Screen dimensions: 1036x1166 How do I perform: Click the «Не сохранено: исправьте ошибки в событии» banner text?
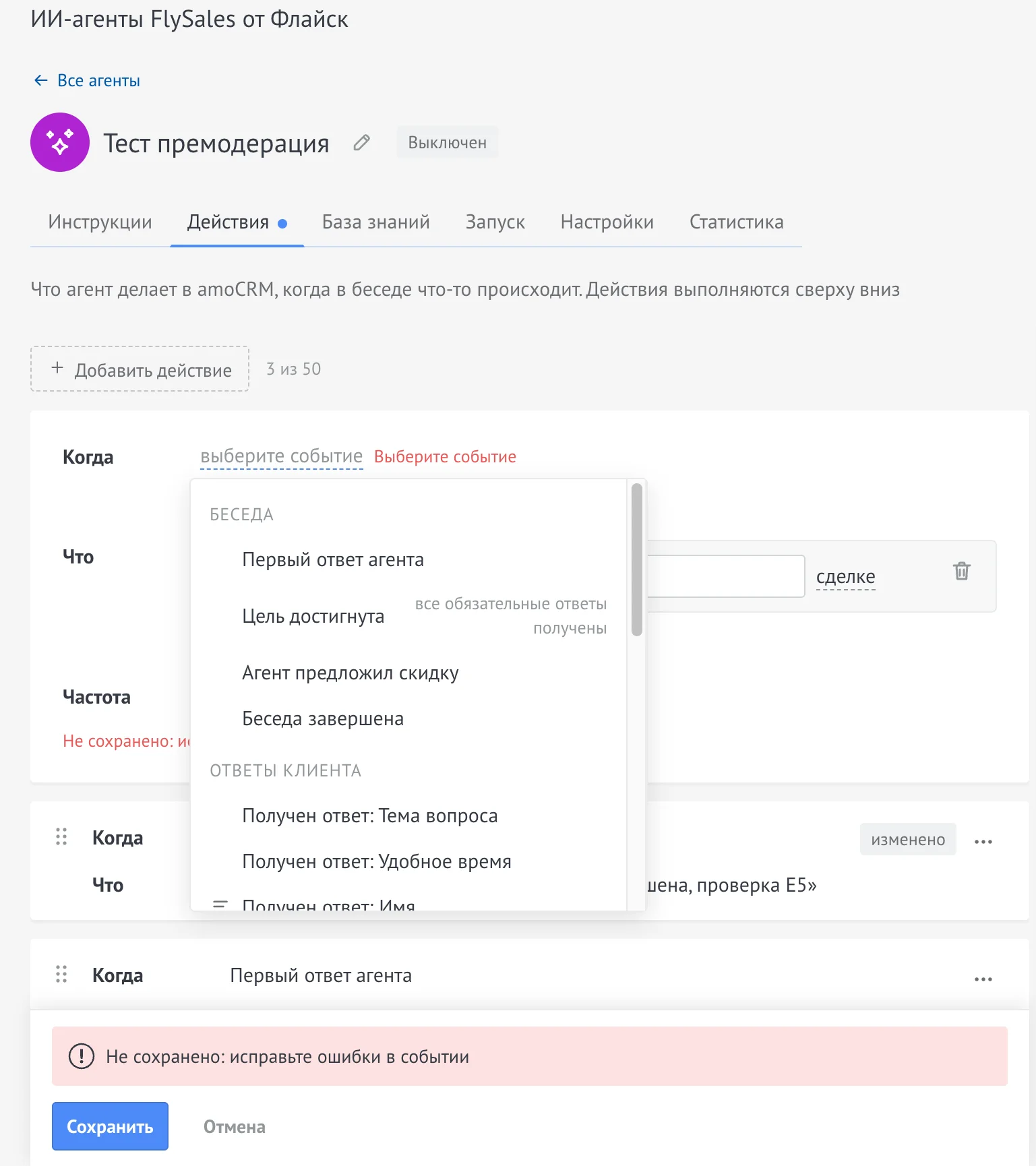(287, 1056)
